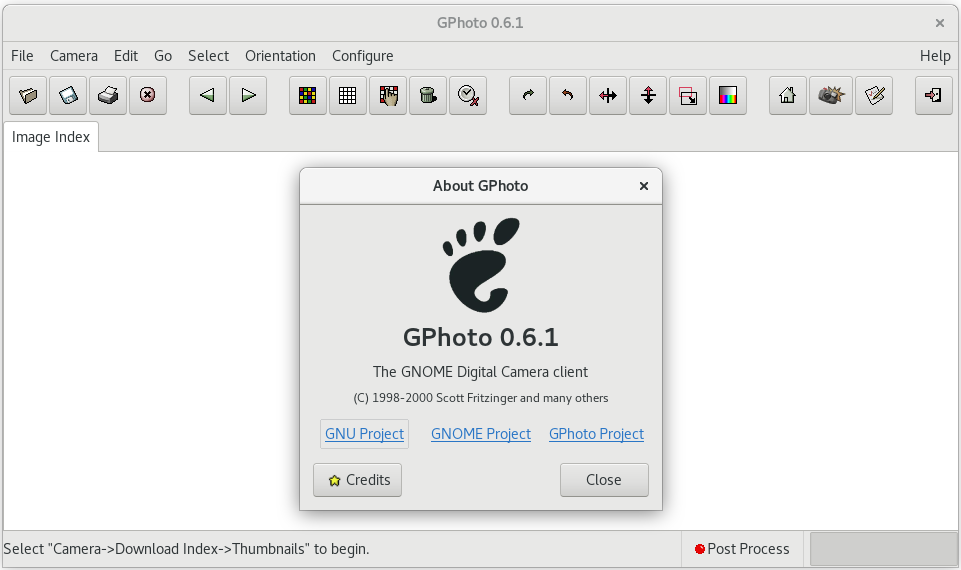Image resolution: width=961 pixels, height=570 pixels.
Task: Open the File menu
Action: (x=22, y=56)
